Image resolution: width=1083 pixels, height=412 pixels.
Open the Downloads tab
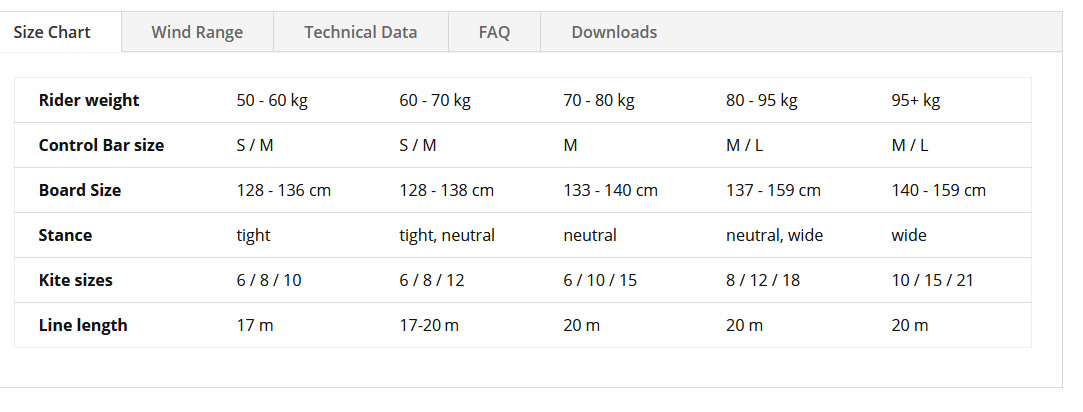(614, 32)
